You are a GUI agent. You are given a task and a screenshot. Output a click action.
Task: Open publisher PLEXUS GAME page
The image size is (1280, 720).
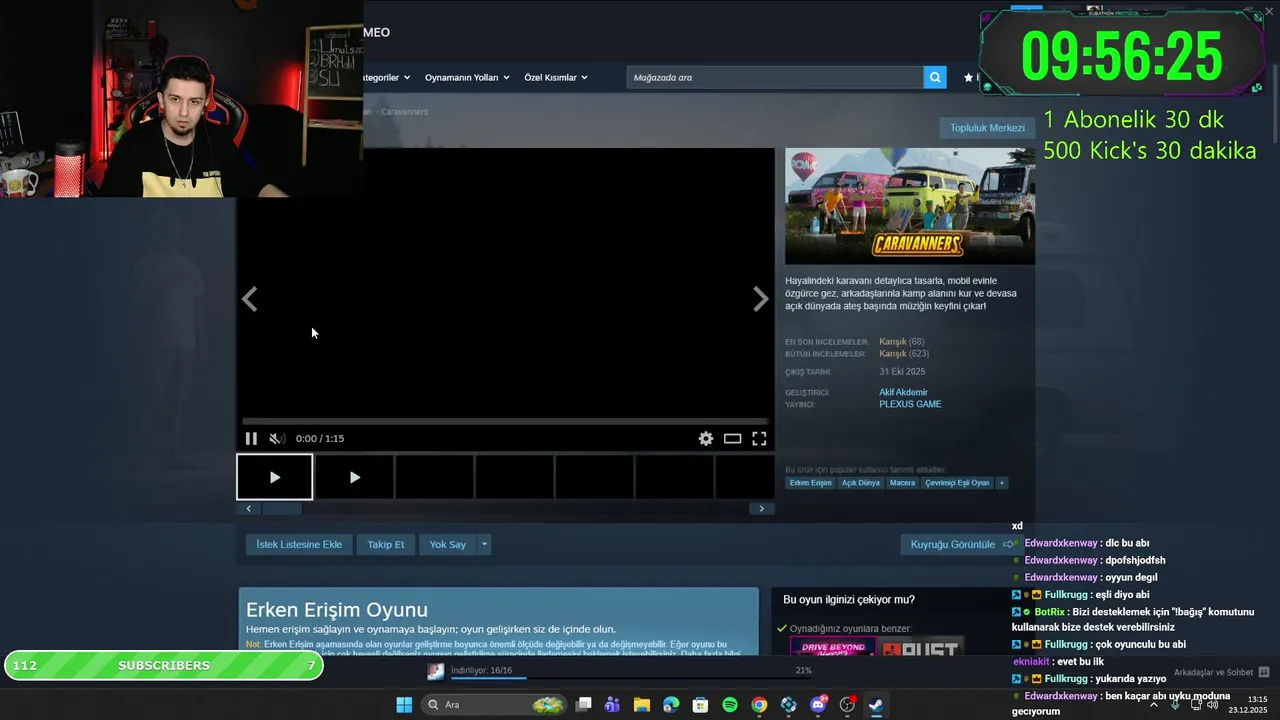tap(910, 404)
